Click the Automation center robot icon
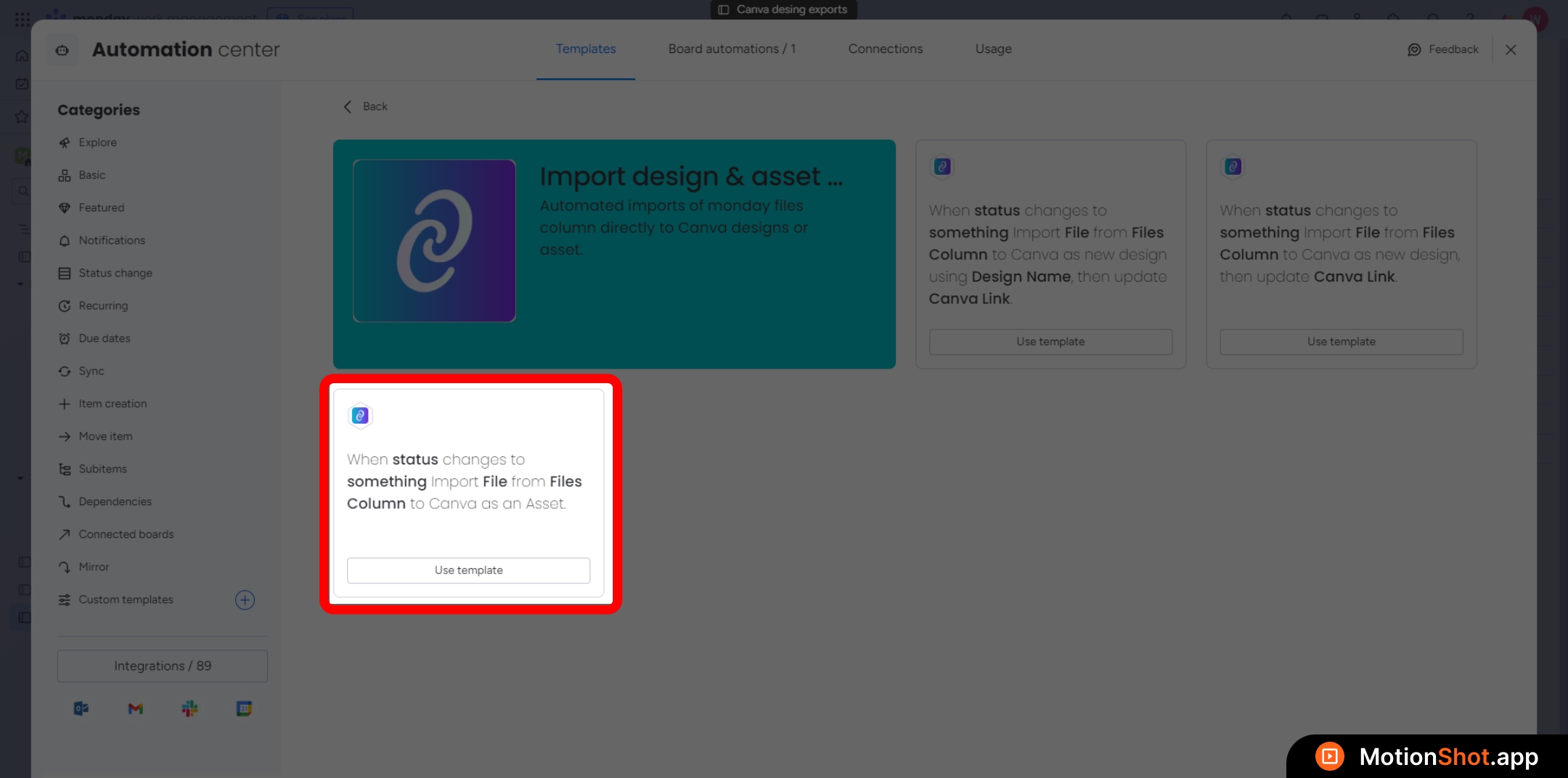The width and height of the screenshot is (1568, 778). (x=62, y=50)
